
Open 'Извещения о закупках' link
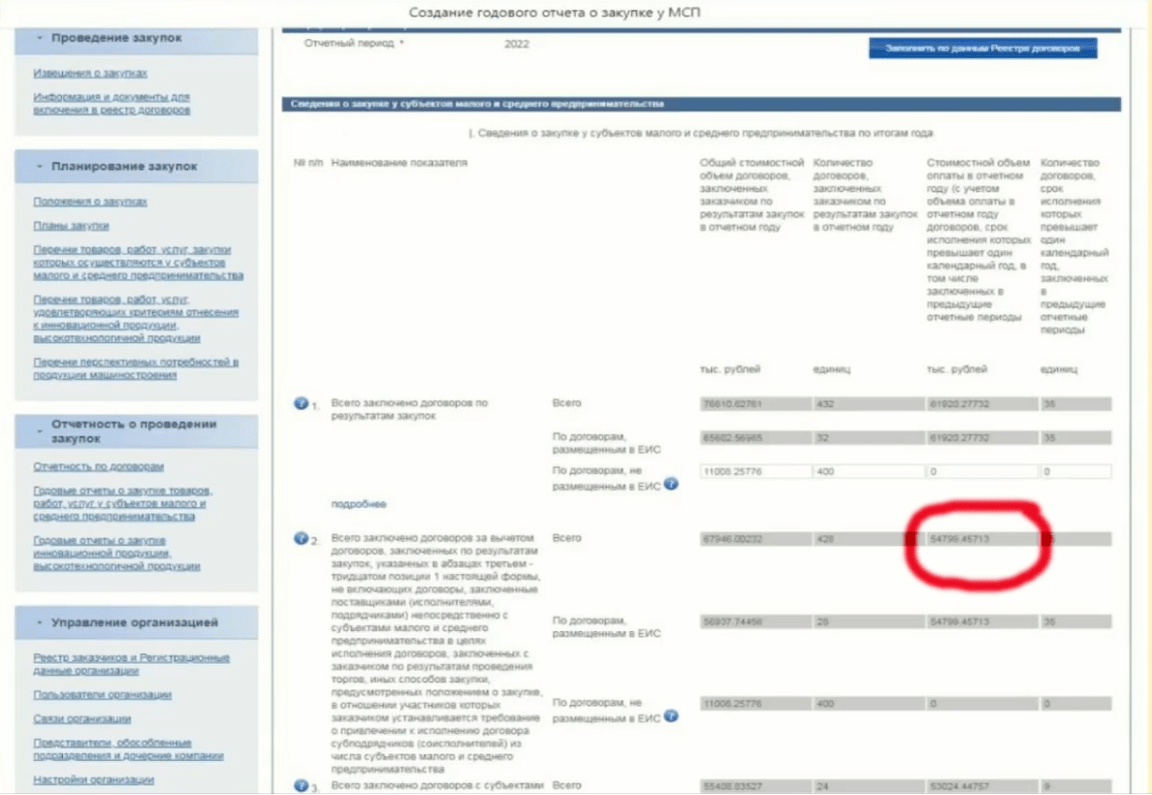90,74
